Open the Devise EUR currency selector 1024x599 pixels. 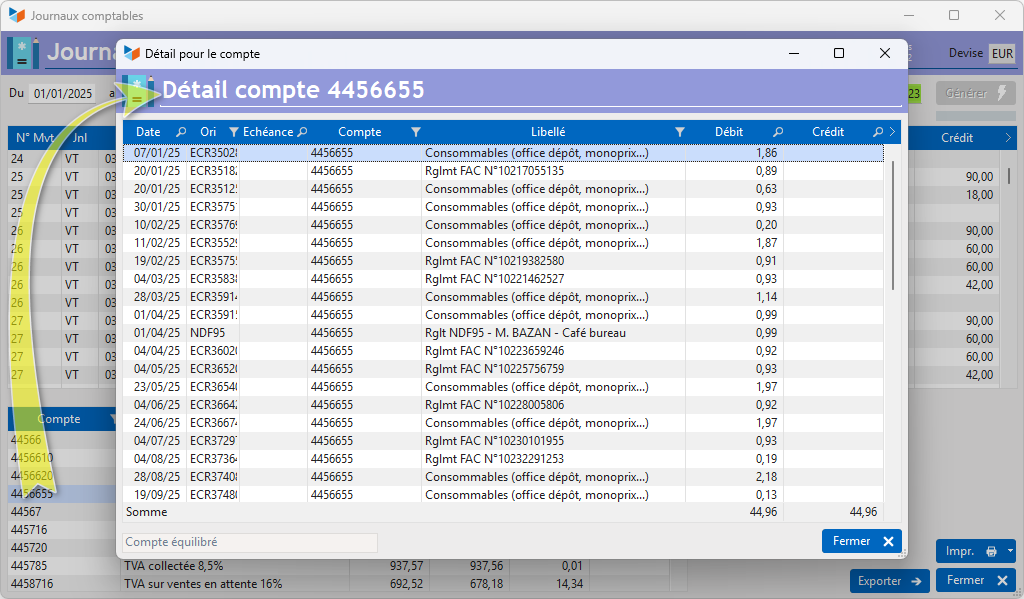point(1001,54)
